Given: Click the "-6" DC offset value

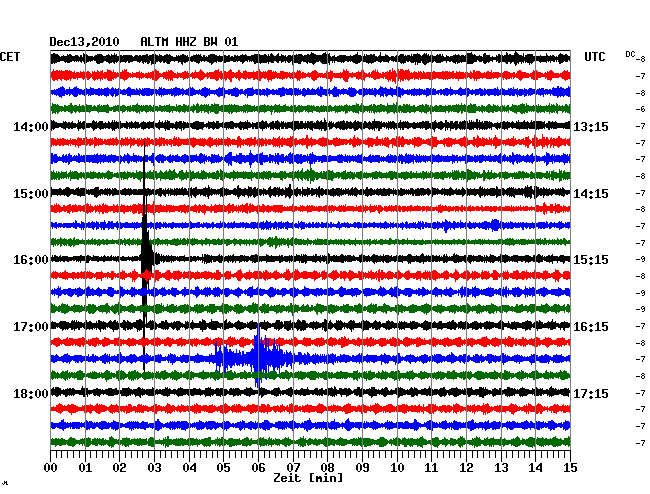Looking at the screenshot, I should click(x=640, y=109).
